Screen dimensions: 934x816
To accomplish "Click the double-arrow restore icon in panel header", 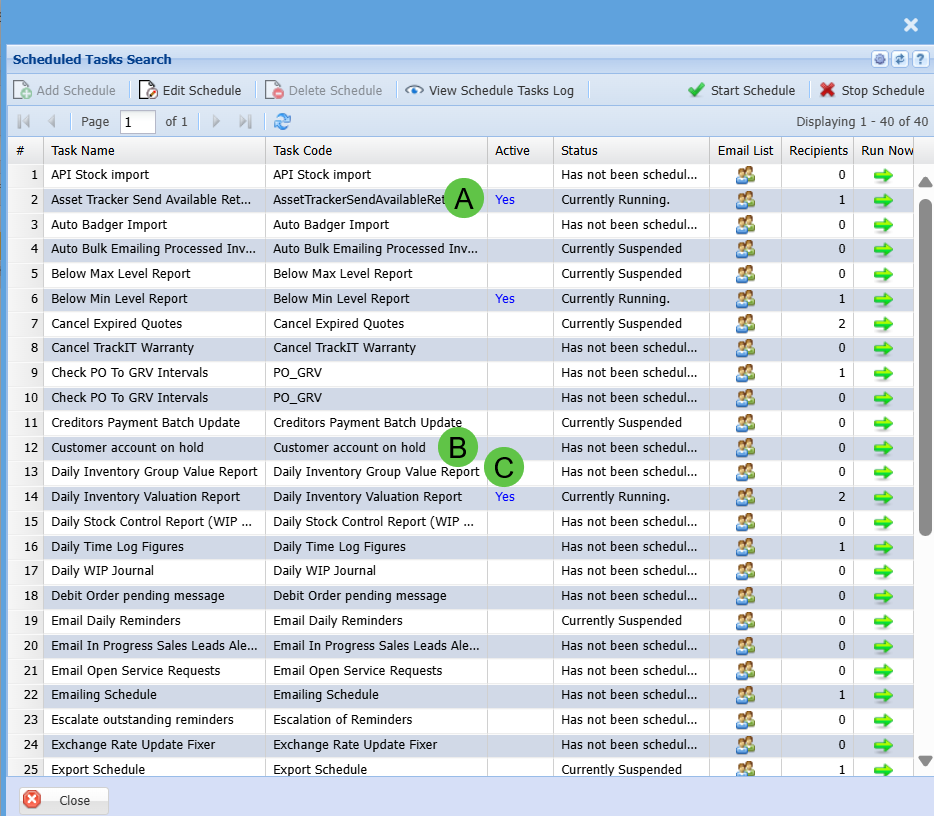I will (900, 59).
